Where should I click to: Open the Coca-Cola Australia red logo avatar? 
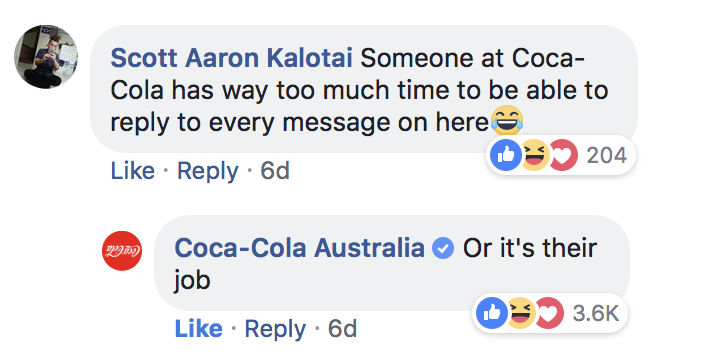(122, 251)
